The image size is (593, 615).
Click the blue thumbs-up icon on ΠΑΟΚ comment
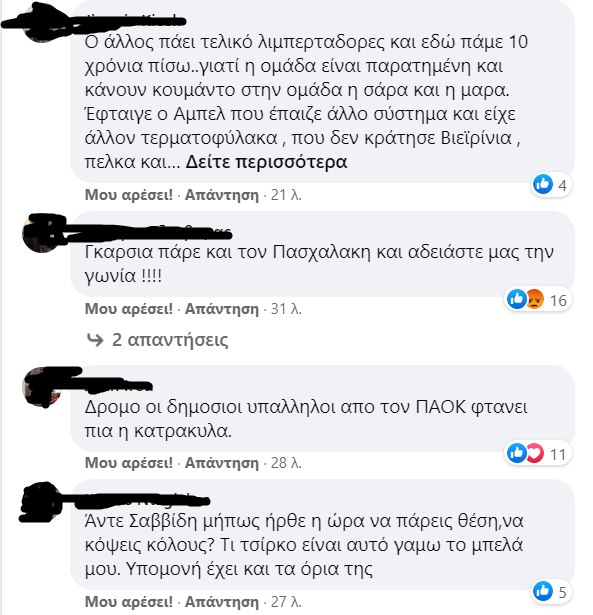pos(517,453)
